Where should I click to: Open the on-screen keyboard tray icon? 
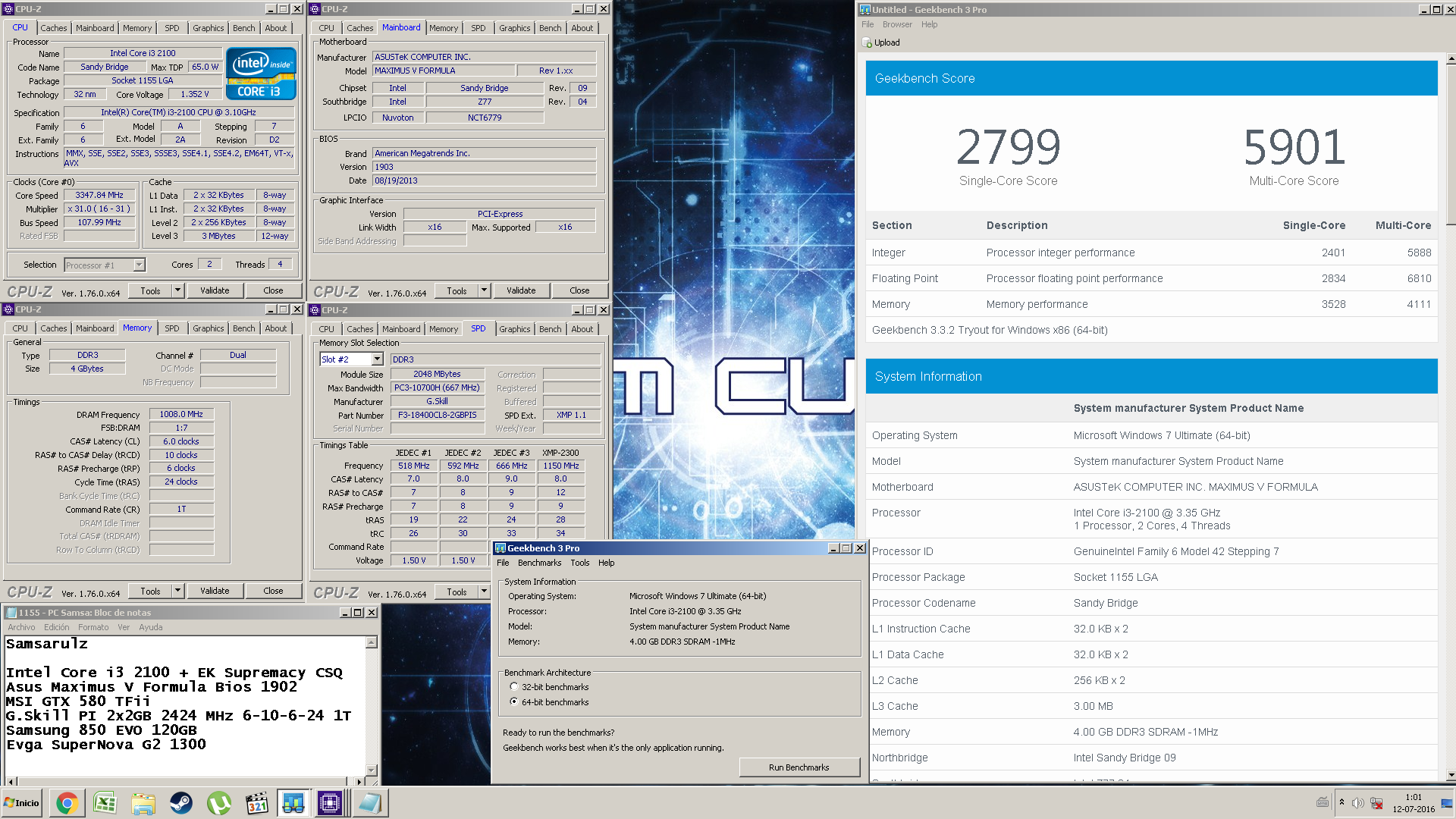tap(1323, 802)
